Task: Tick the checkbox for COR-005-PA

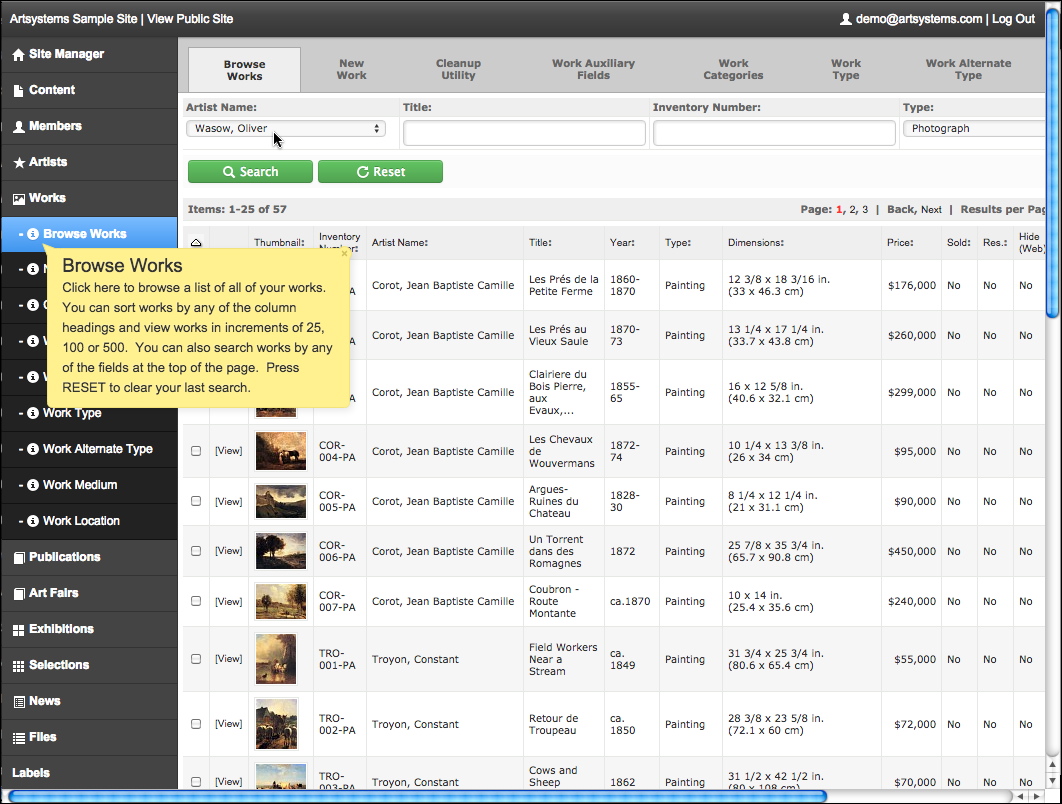Action: [x=196, y=501]
